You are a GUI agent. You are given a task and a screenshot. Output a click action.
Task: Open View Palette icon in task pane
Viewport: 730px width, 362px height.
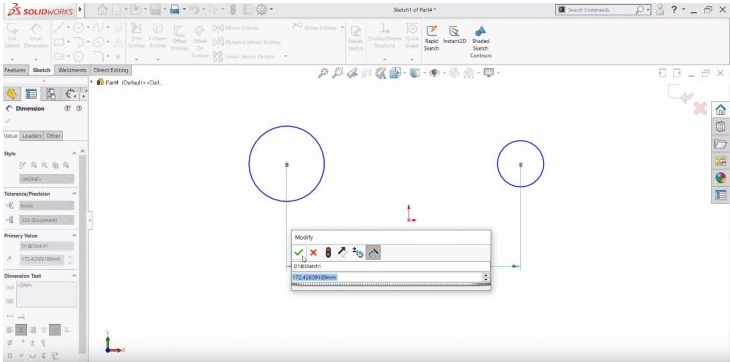pos(720,161)
